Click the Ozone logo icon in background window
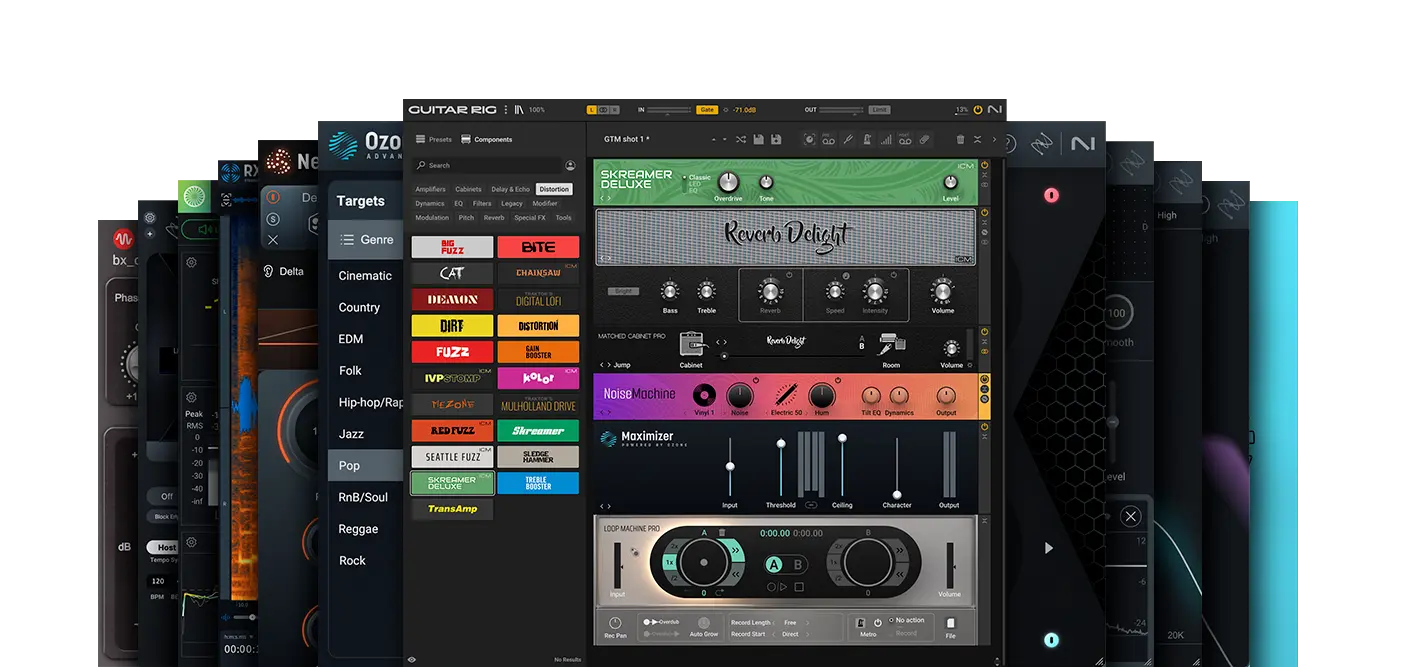Viewport: 1410px width, 667px height. click(343, 146)
